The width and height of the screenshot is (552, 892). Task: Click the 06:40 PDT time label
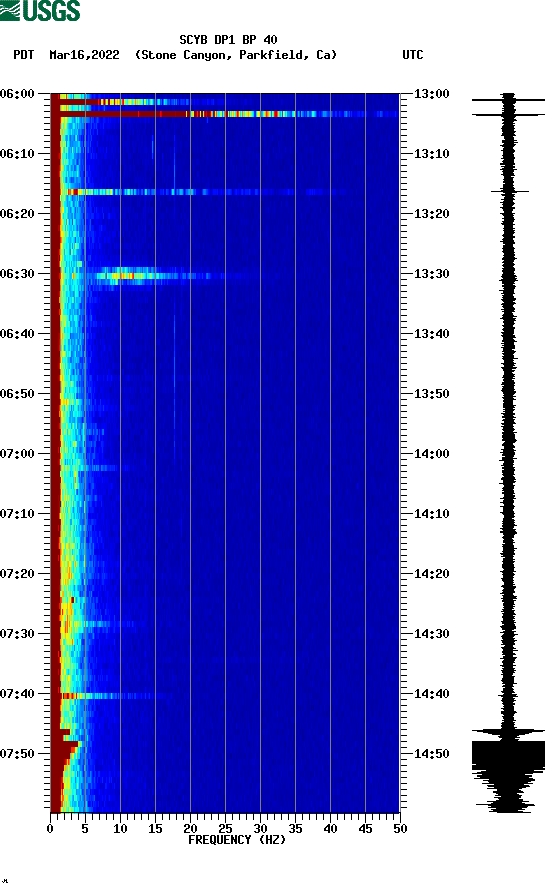point(17,334)
